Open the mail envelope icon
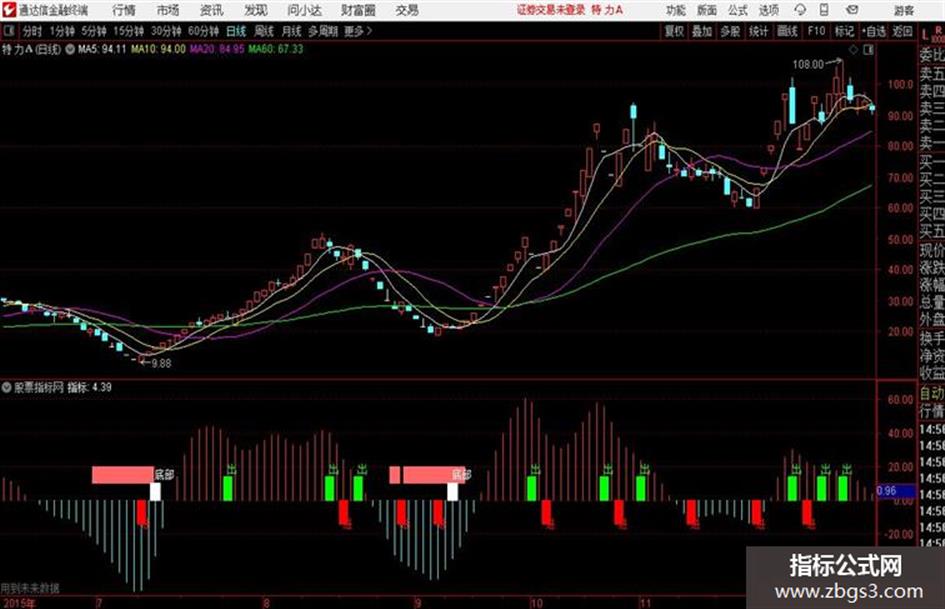The height and width of the screenshot is (609, 945). tap(852, 10)
